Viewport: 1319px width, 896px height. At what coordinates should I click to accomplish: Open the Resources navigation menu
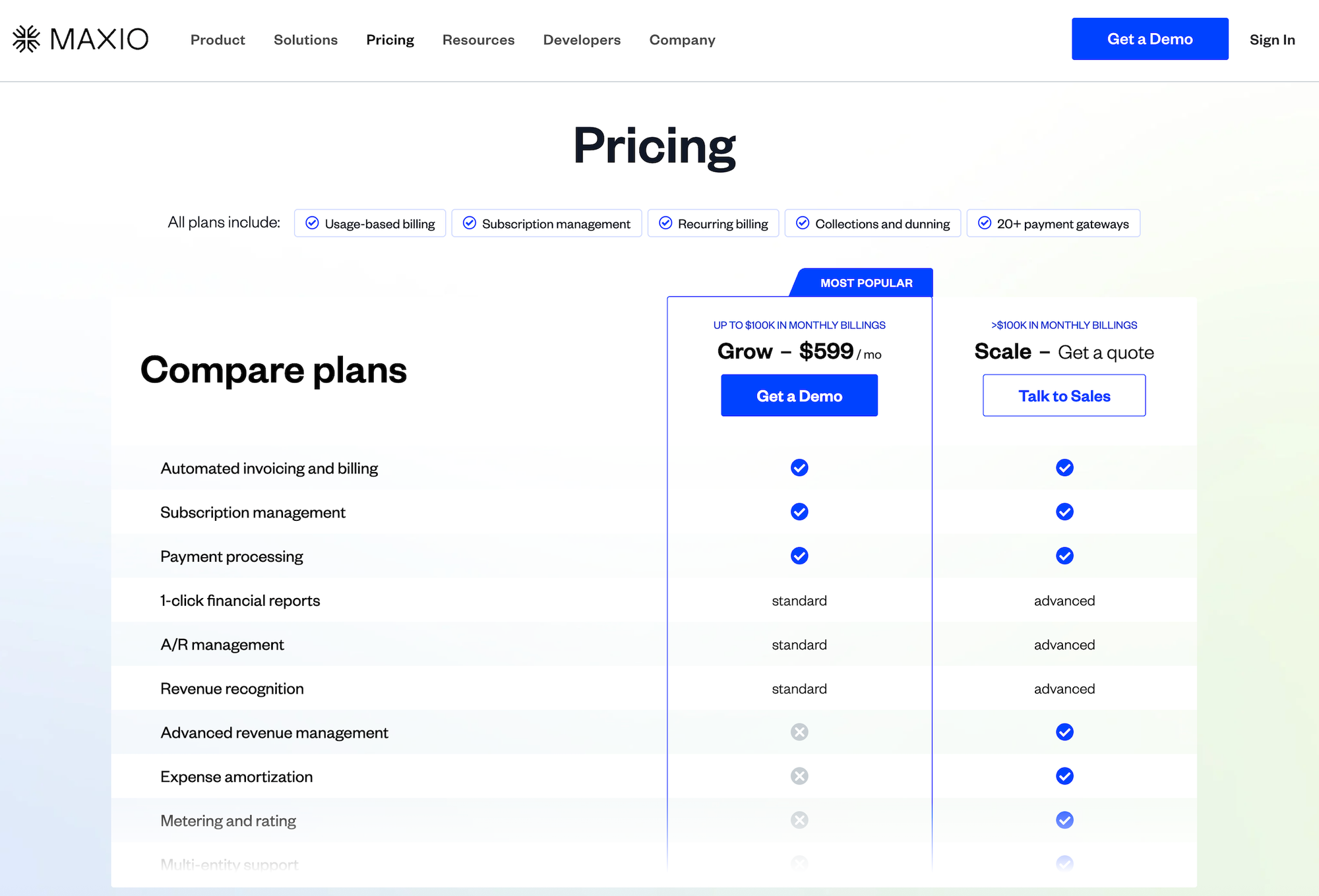point(478,40)
